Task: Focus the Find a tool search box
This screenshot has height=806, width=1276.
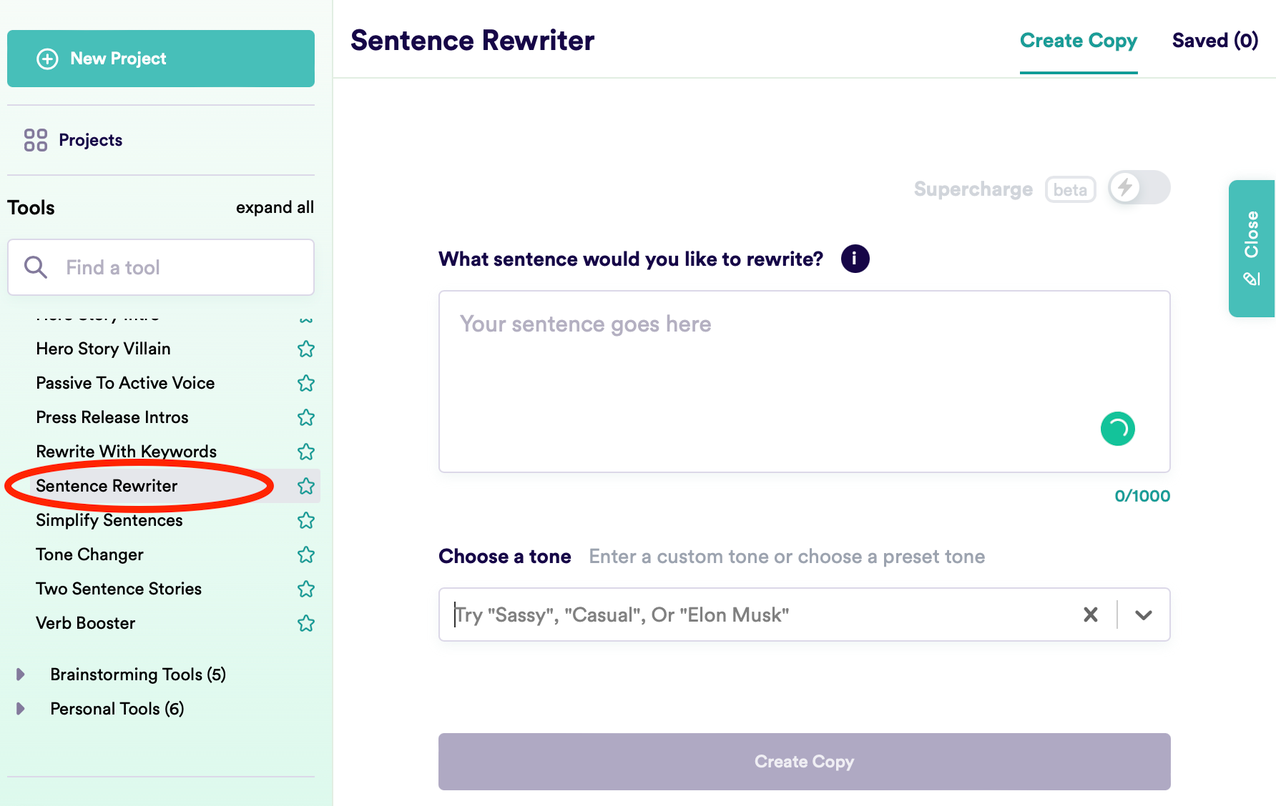Action: tap(161, 267)
